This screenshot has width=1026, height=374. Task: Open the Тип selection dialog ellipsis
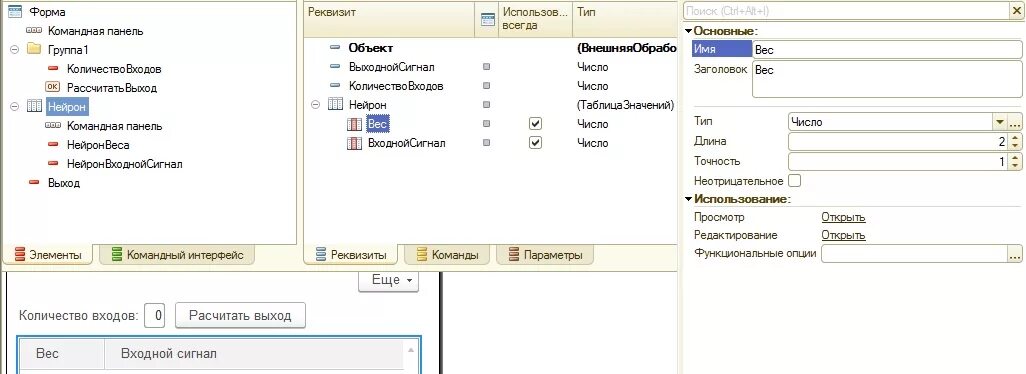1014,122
